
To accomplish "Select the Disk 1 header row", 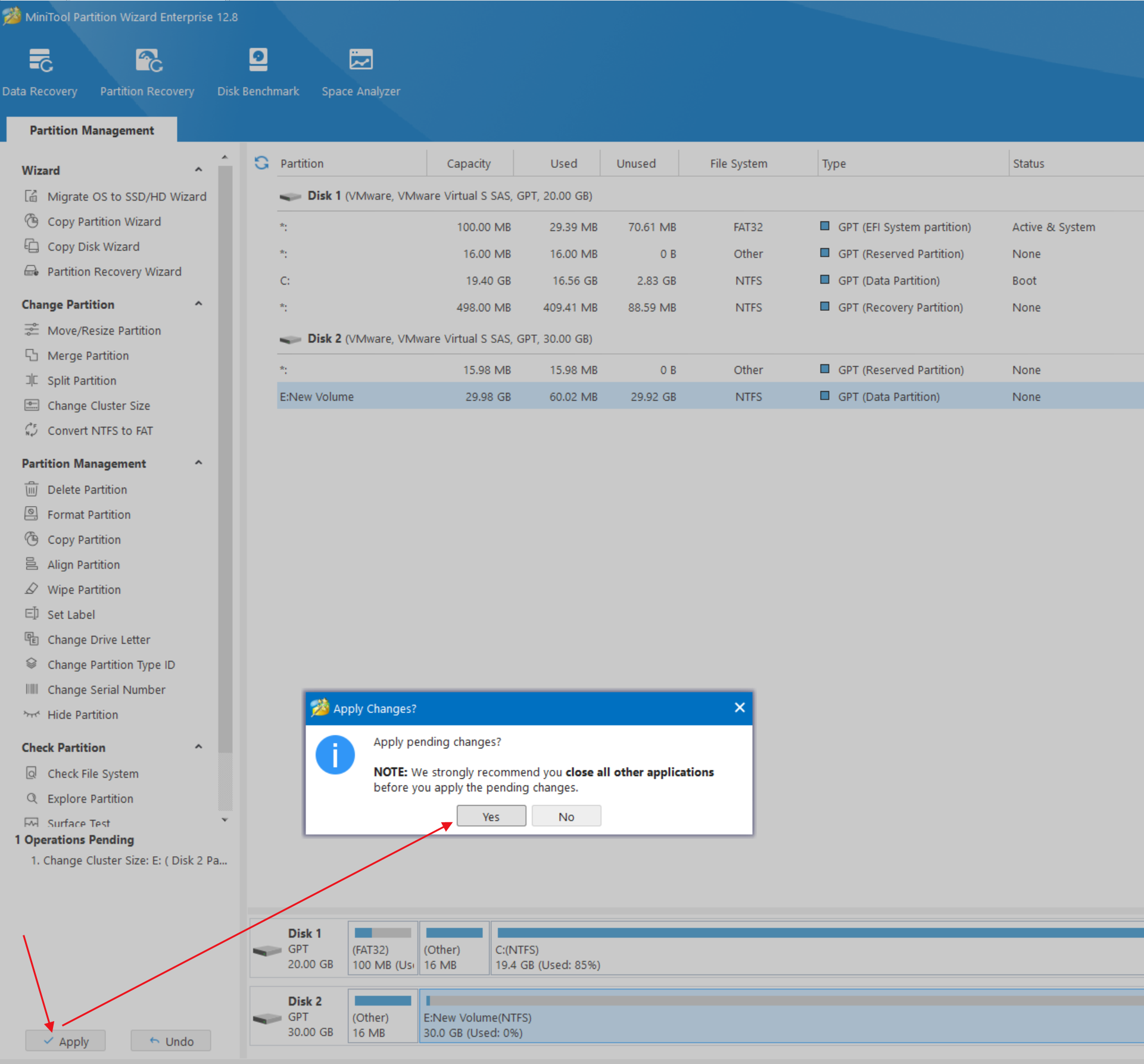I will tap(710, 195).
